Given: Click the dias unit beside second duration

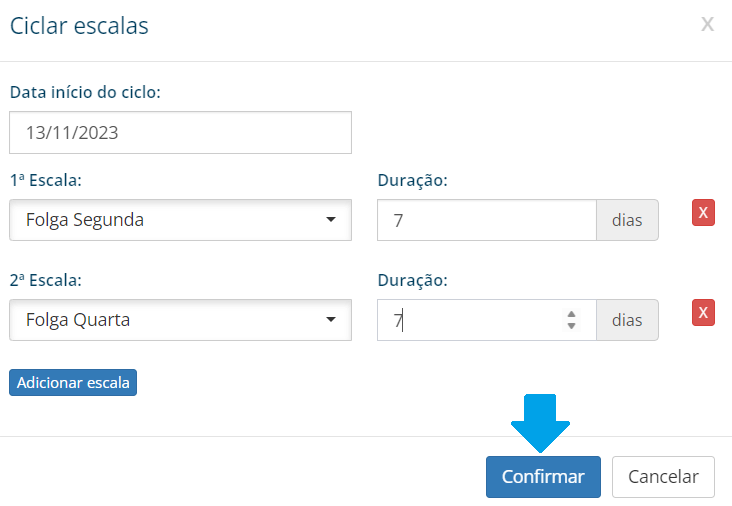Looking at the screenshot, I should (627, 320).
